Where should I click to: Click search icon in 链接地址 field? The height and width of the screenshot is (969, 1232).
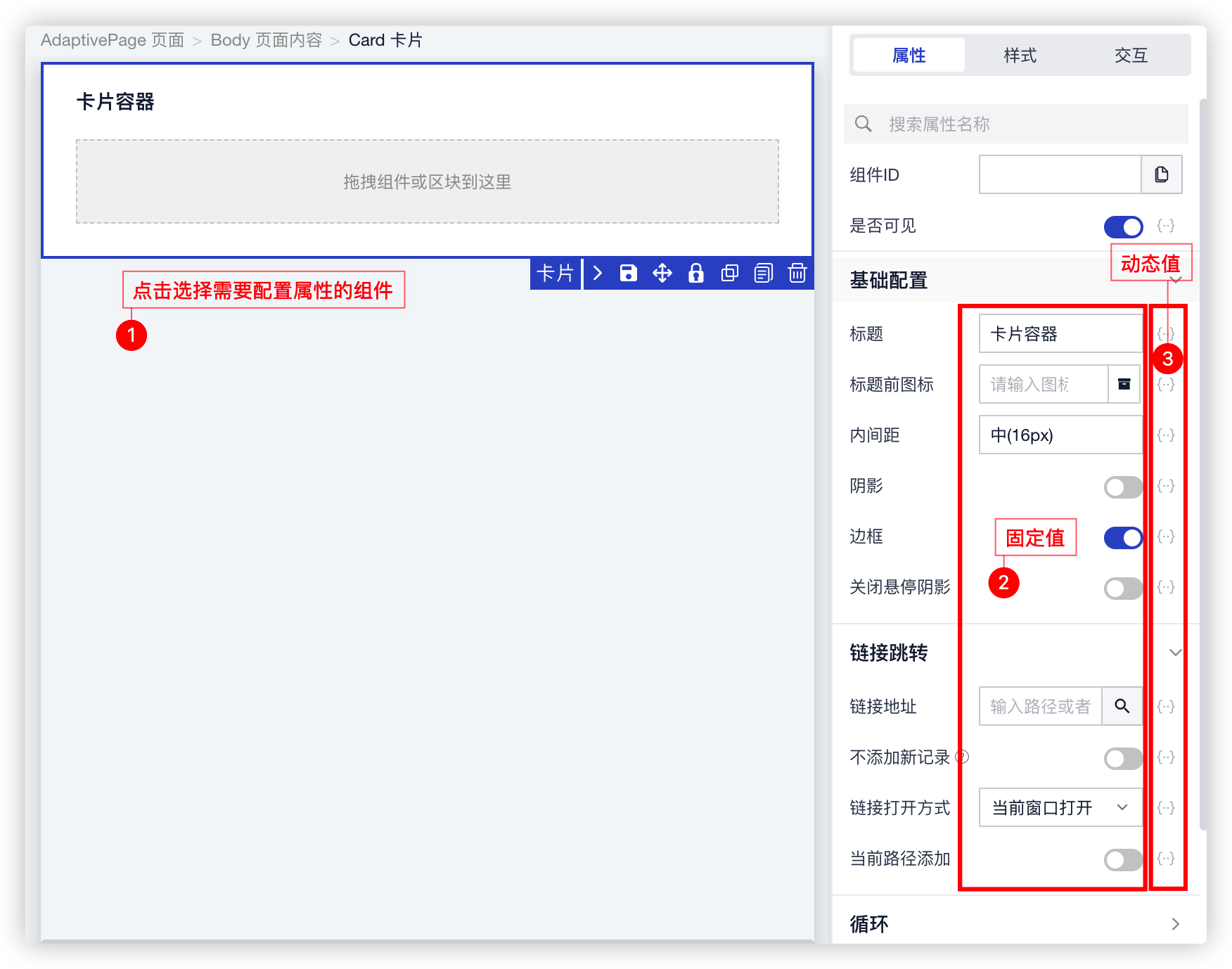(x=1122, y=706)
